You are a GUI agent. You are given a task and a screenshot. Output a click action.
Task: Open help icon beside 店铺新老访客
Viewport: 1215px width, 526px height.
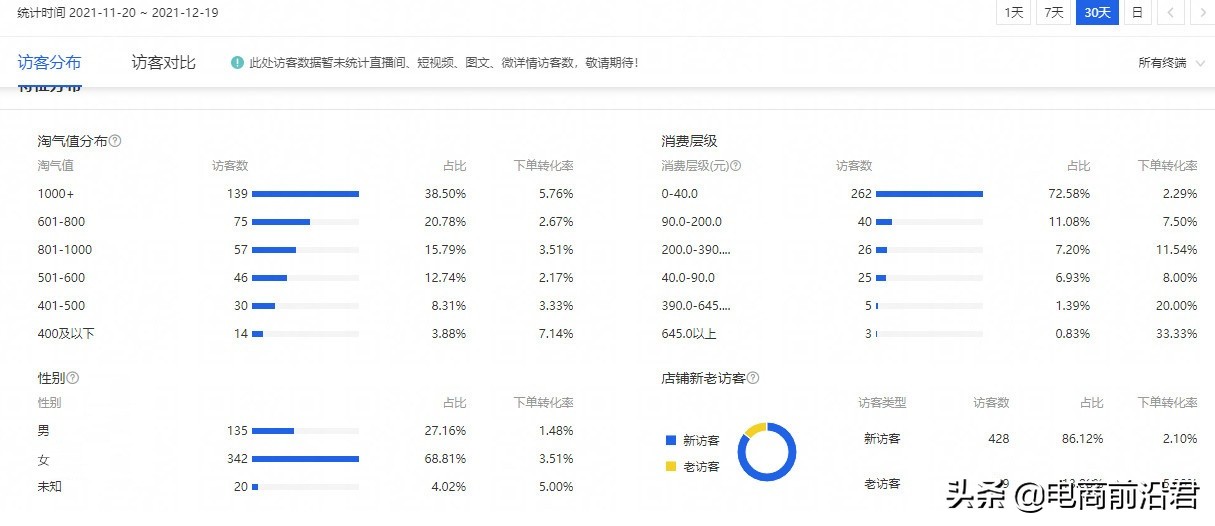click(x=753, y=378)
